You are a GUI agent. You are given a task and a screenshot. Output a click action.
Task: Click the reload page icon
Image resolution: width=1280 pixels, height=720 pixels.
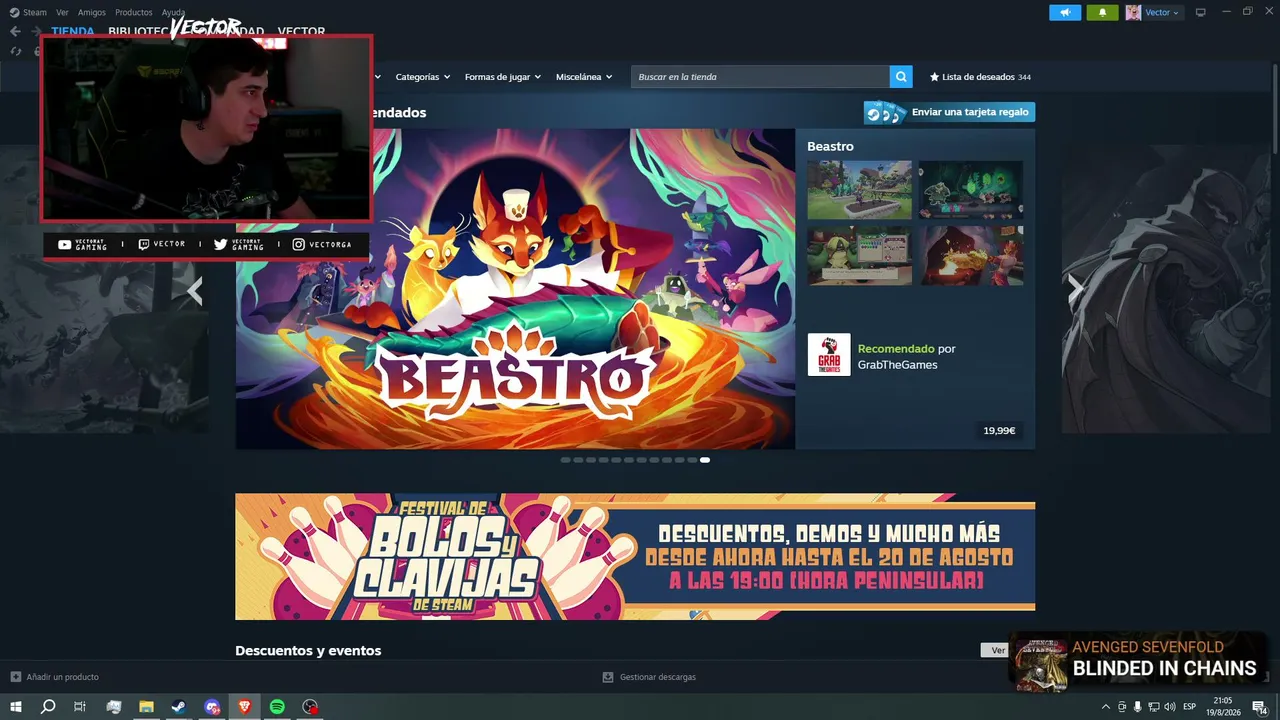pyautogui.click(x=15, y=51)
